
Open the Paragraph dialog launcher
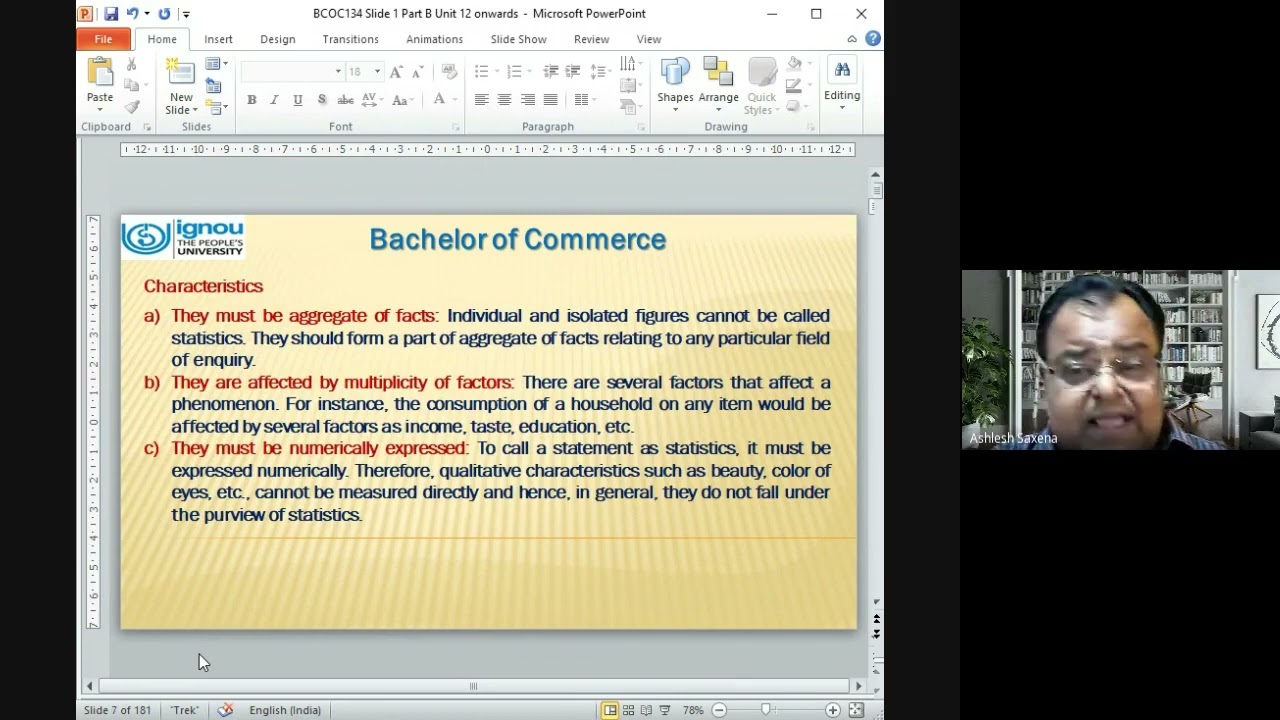640,127
